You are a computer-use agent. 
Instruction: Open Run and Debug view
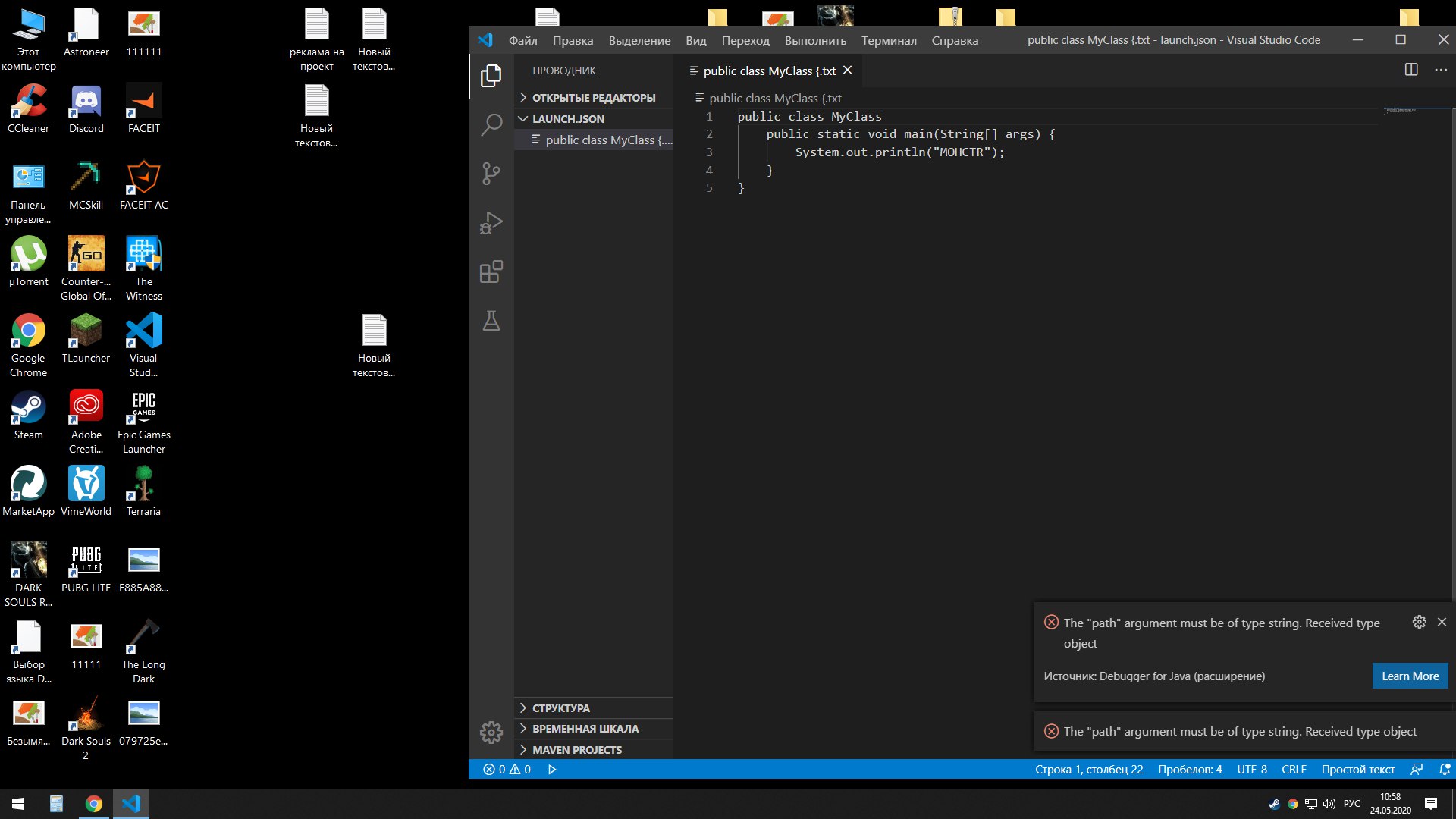click(491, 223)
